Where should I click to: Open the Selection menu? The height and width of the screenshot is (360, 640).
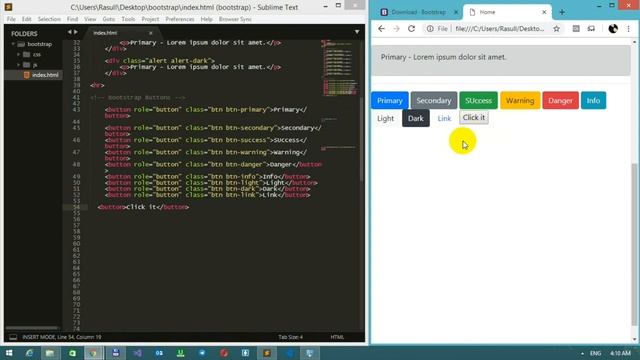pyautogui.click(x=49, y=19)
